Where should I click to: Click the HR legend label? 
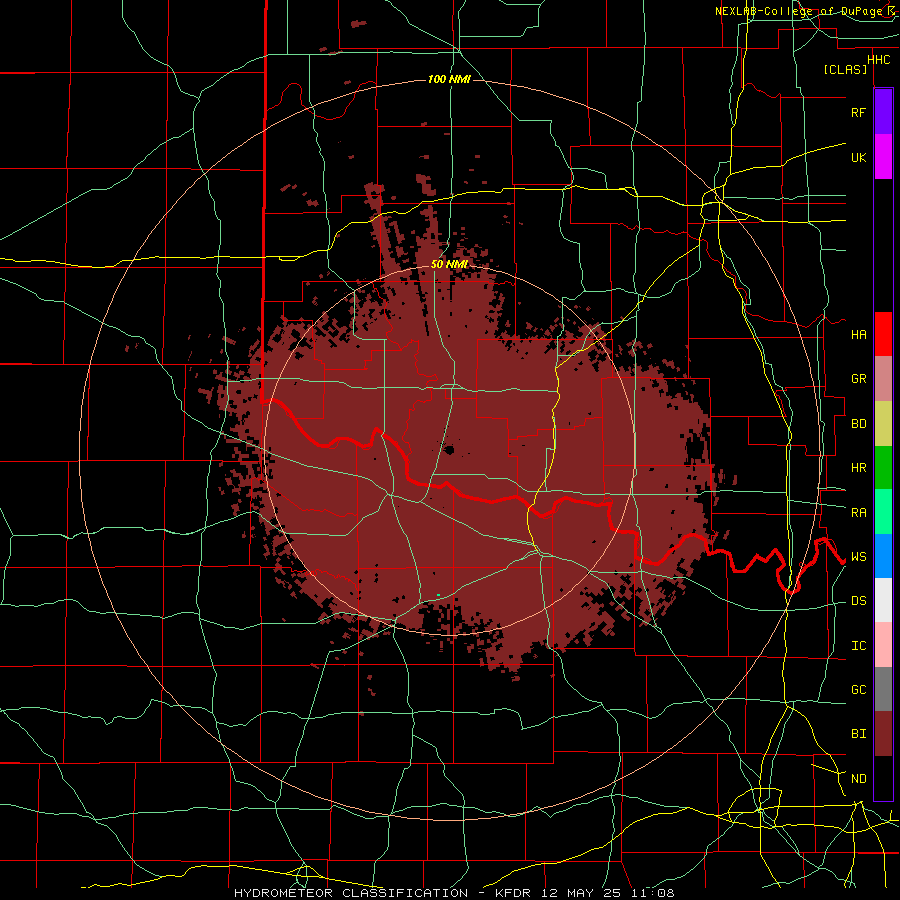pos(858,468)
